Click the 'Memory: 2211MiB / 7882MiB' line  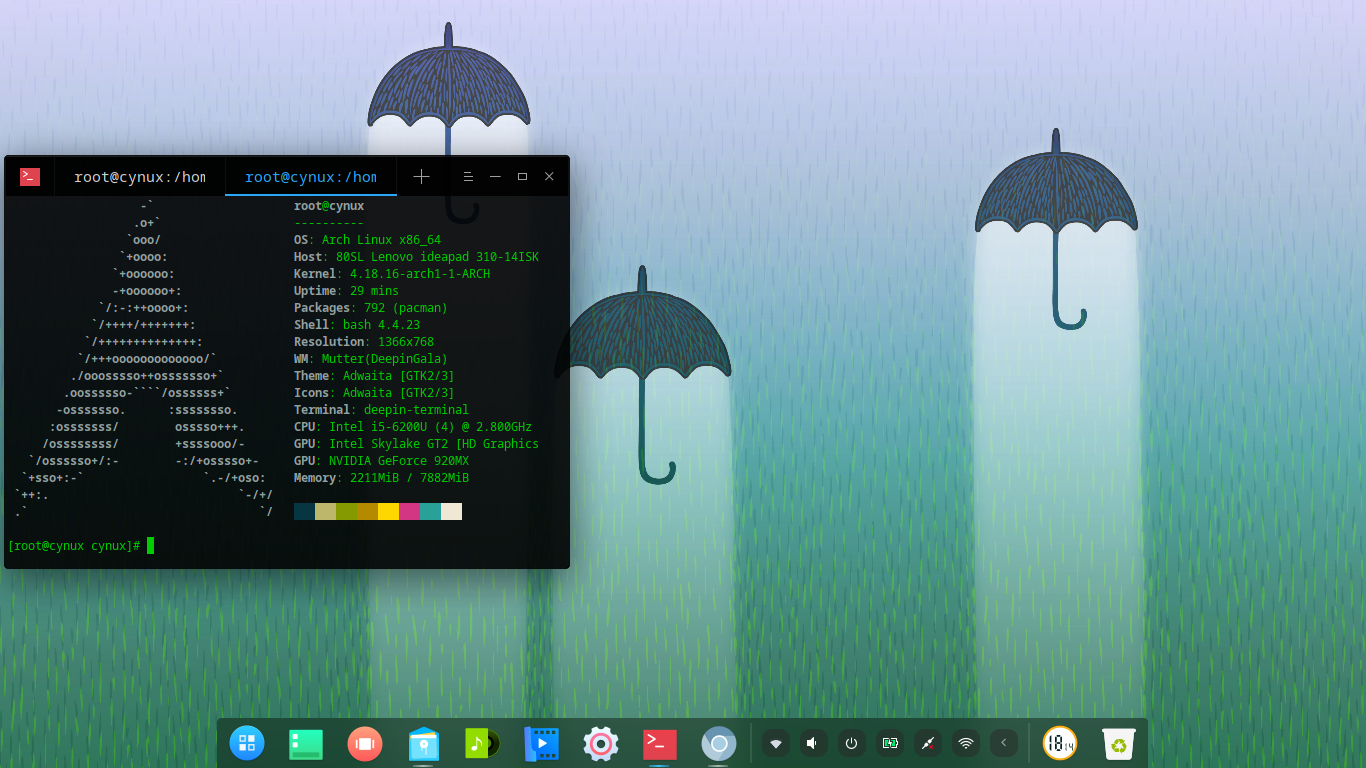(381, 478)
